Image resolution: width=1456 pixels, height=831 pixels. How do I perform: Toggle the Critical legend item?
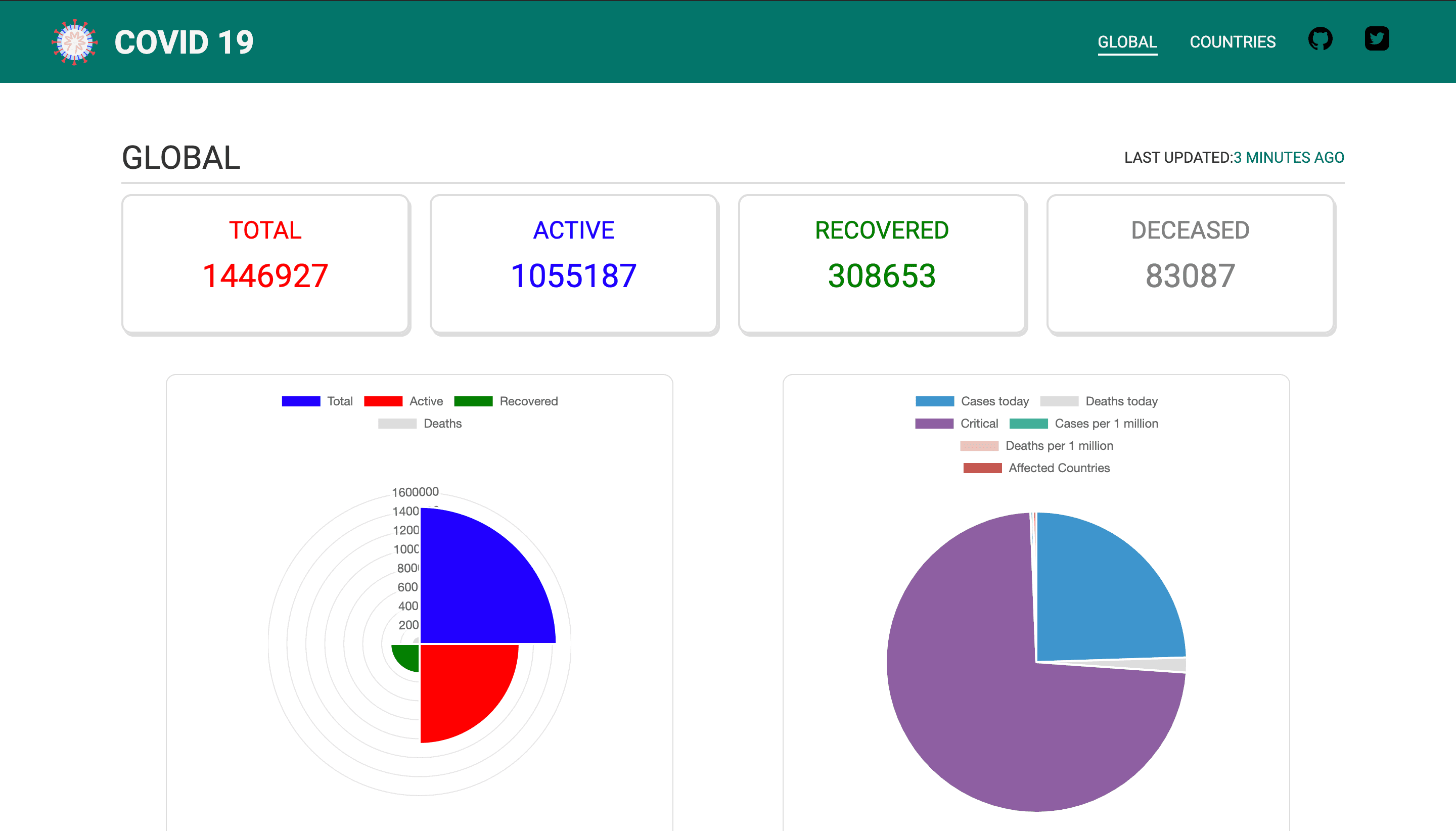click(x=957, y=424)
